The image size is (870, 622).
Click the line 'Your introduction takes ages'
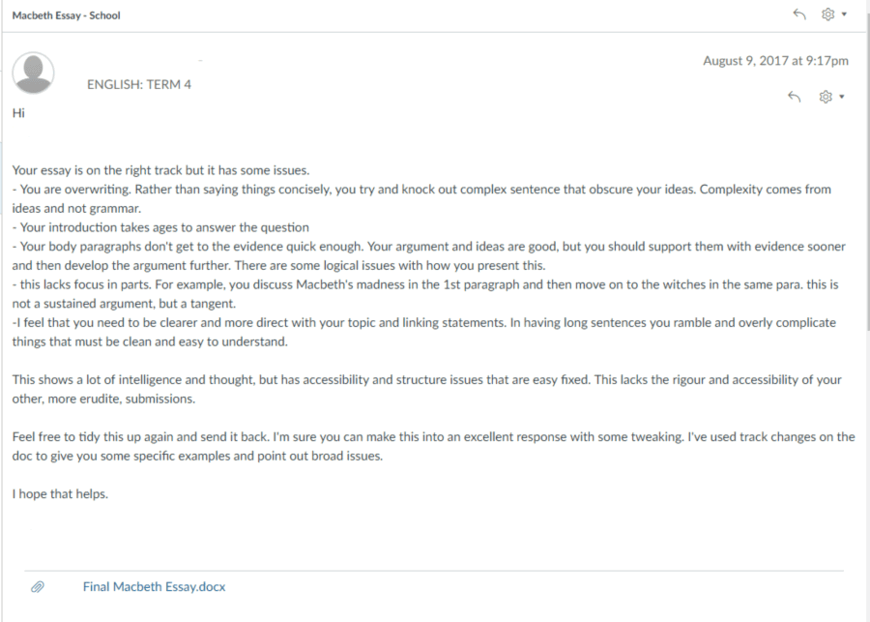(161, 227)
